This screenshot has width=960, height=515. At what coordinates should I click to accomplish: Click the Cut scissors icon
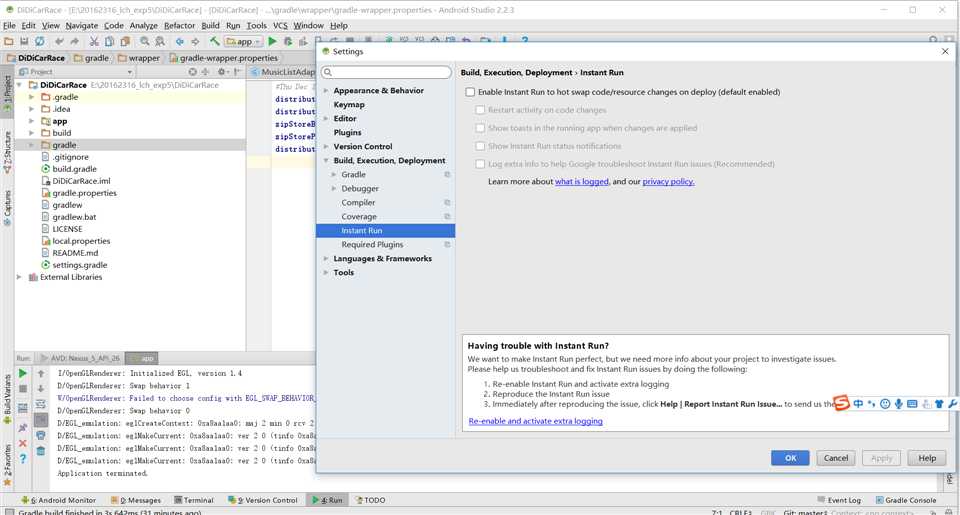tap(94, 42)
